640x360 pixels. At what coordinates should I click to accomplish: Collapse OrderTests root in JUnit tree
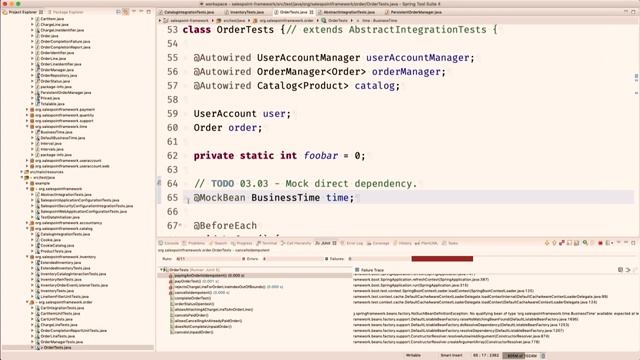click(x=161, y=270)
